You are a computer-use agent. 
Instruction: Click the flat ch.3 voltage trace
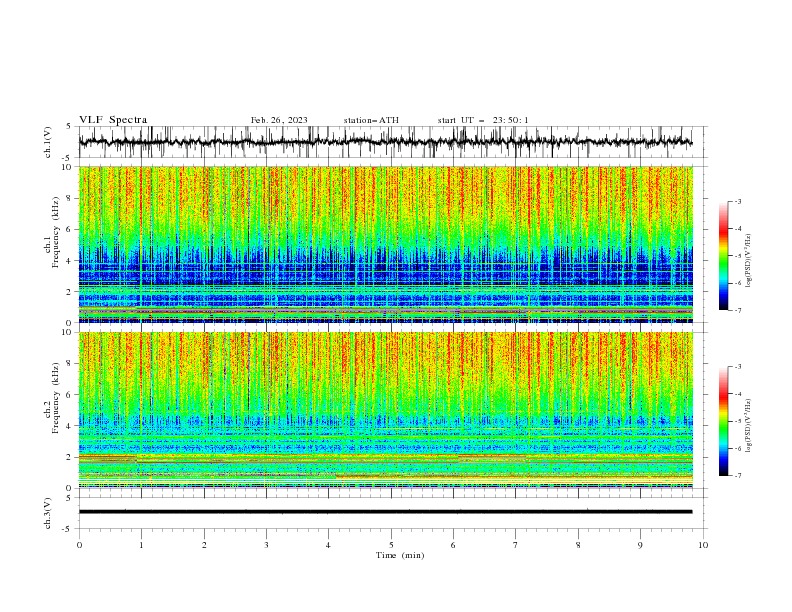tap(385, 512)
